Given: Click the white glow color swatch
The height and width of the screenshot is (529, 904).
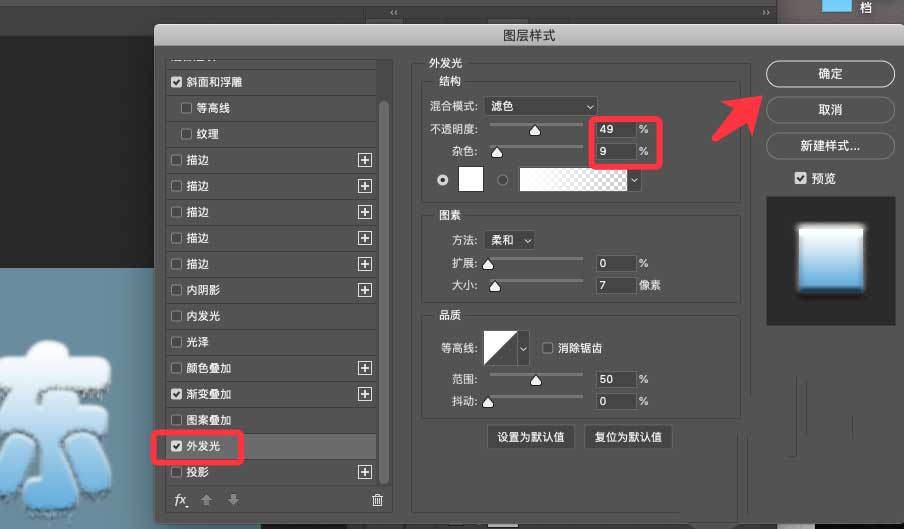Looking at the screenshot, I should coord(471,179).
